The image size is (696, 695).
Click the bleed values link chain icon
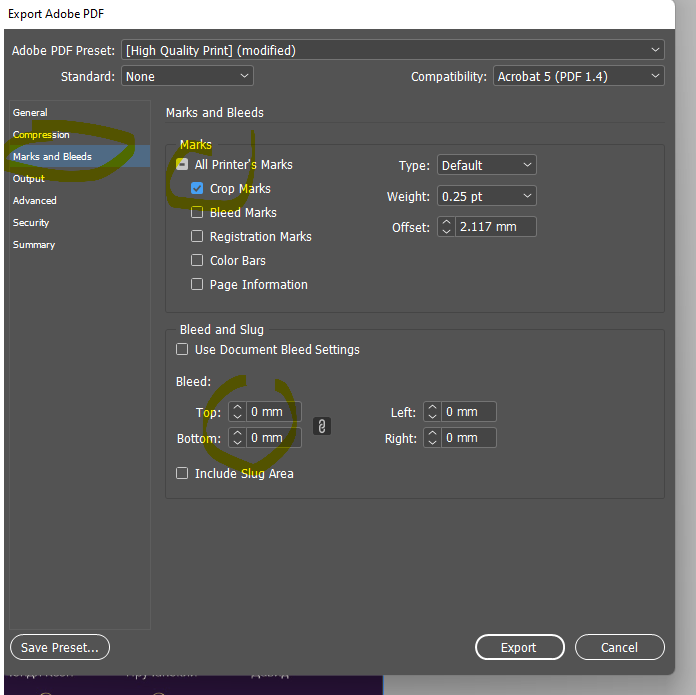click(x=322, y=426)
